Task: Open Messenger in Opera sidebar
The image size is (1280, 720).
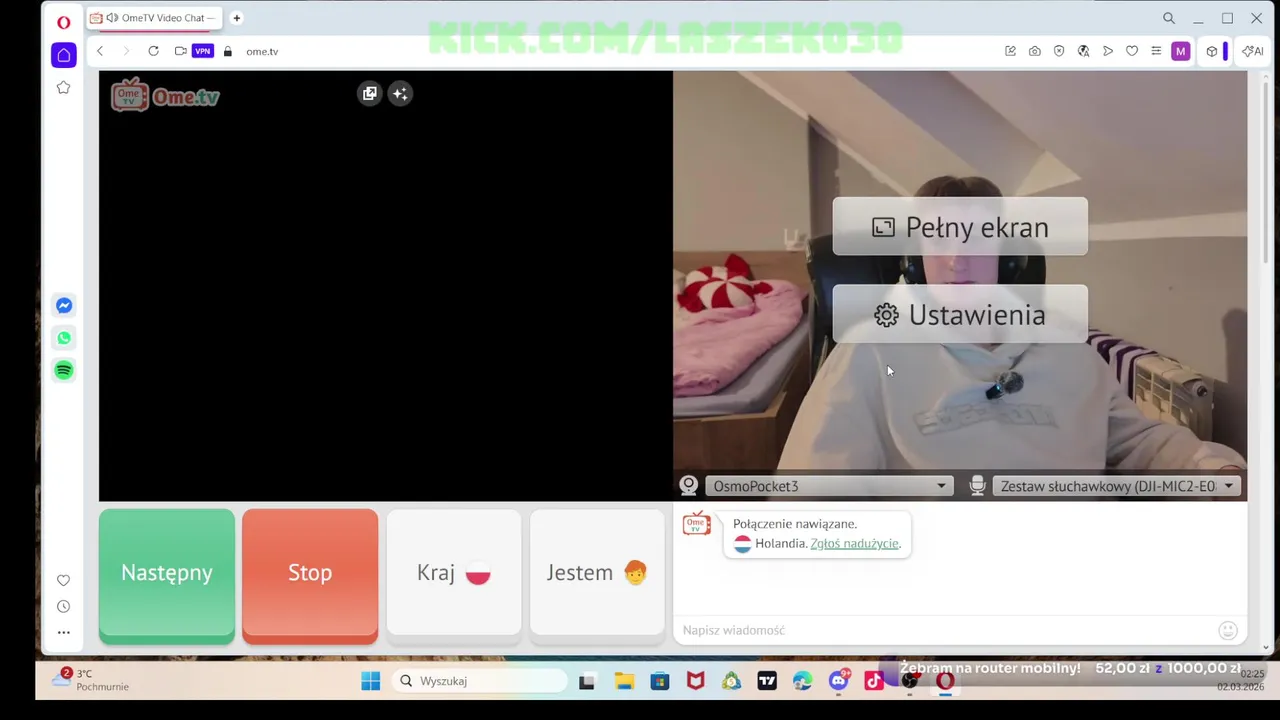Action: pyautogui.click(x=64, y=306)
